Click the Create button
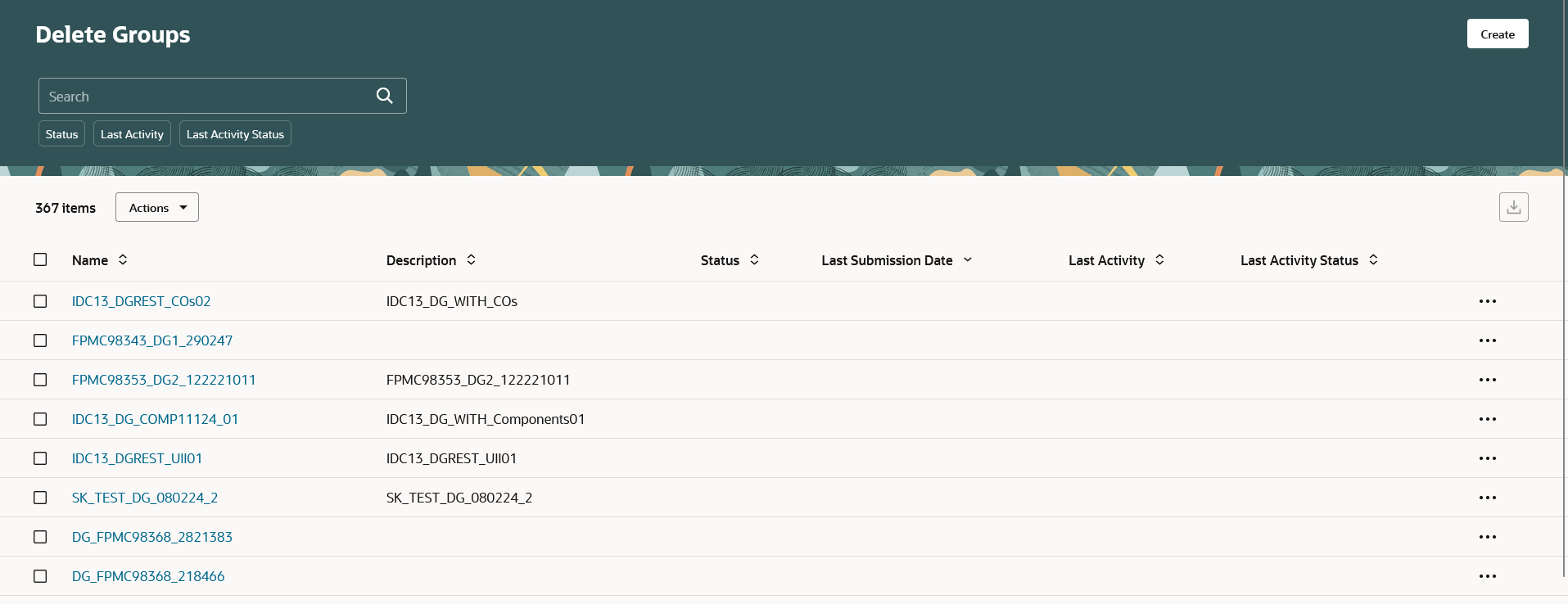Image resolution: width=1568 pixels, height=604 pixels. [x=1497, y=34]
